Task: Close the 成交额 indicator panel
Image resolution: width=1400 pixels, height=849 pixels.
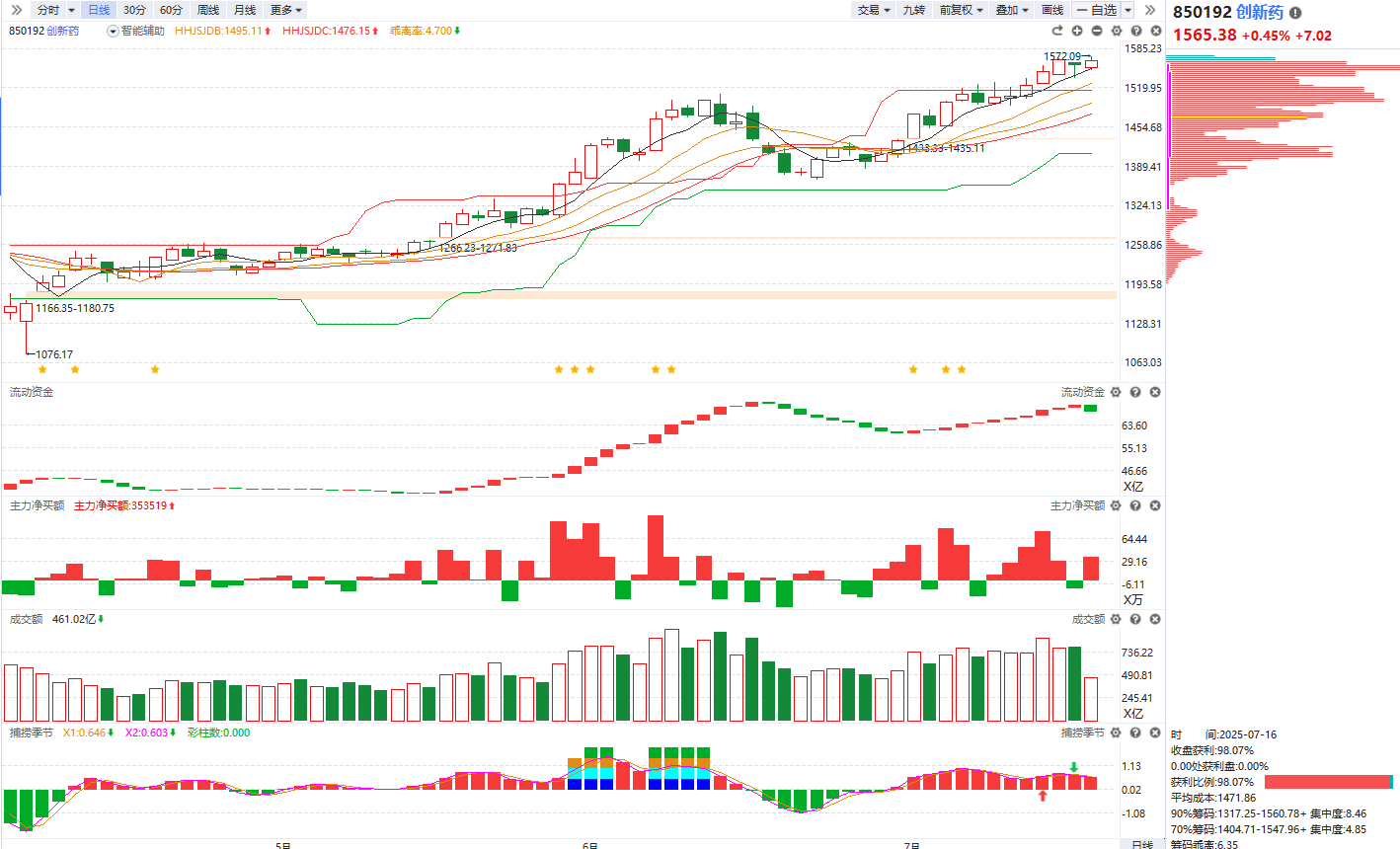Action: pyautogui.click(x=1155, y=619)
